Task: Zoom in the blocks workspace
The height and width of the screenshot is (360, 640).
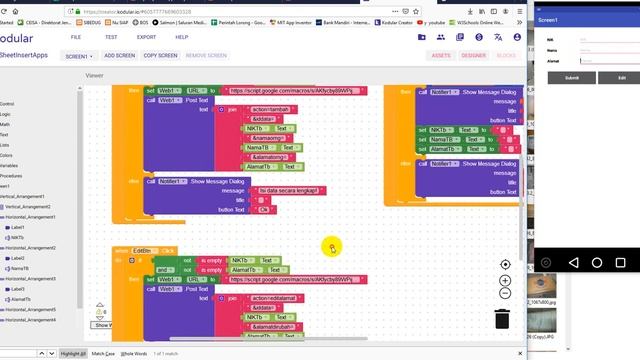Action: coord(505,280)
